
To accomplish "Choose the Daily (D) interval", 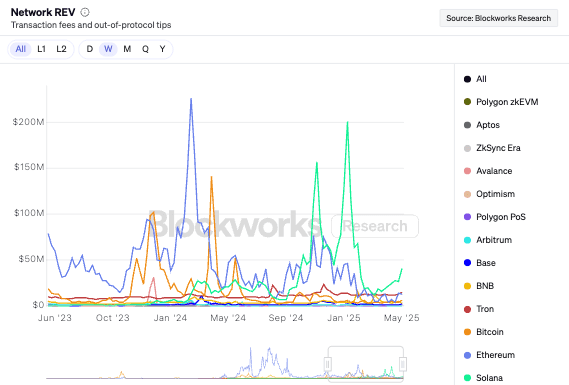I will [90, 49].
